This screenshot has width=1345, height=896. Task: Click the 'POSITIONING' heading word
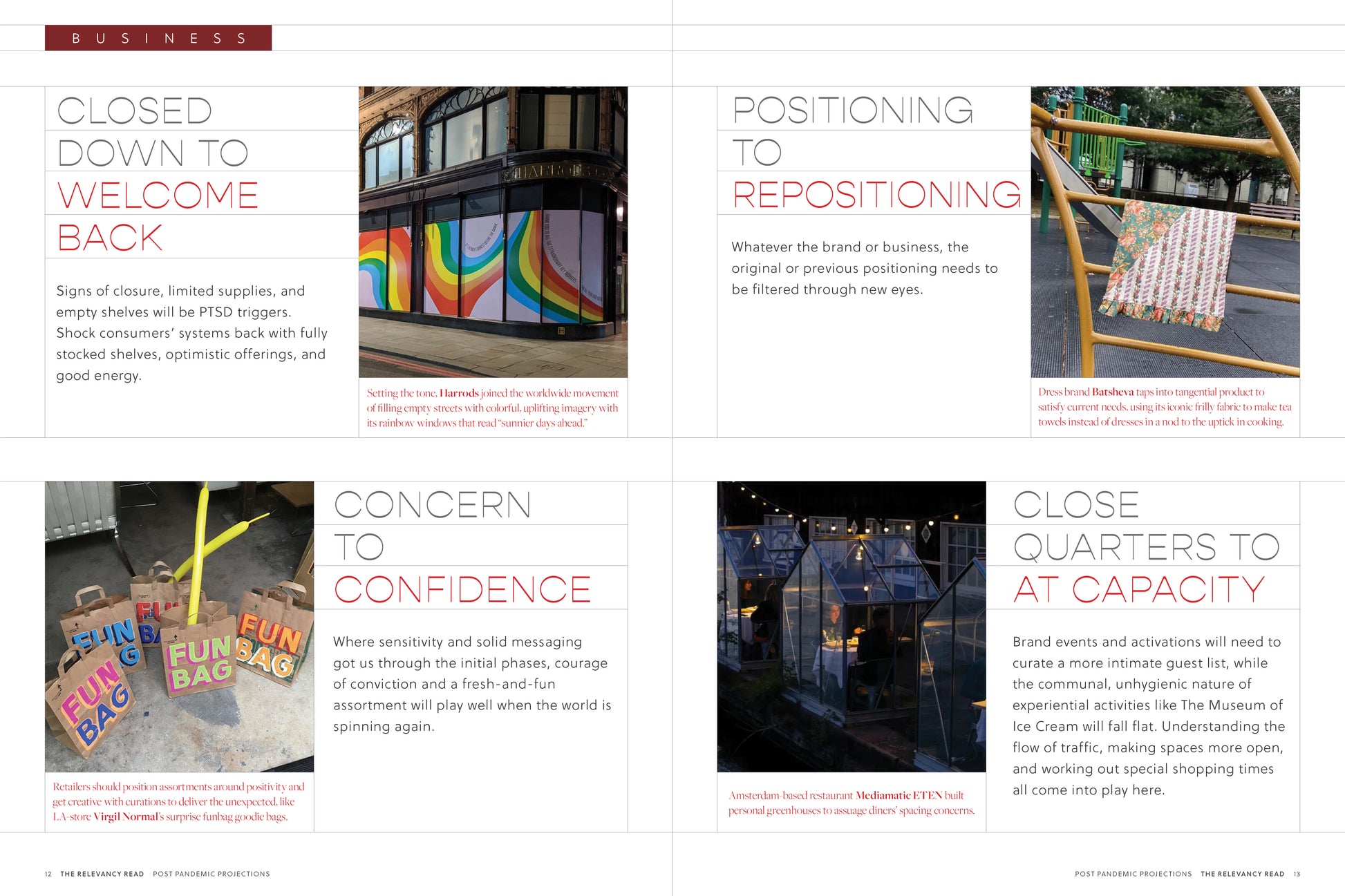pyautogui.click(x=853, y=111)
